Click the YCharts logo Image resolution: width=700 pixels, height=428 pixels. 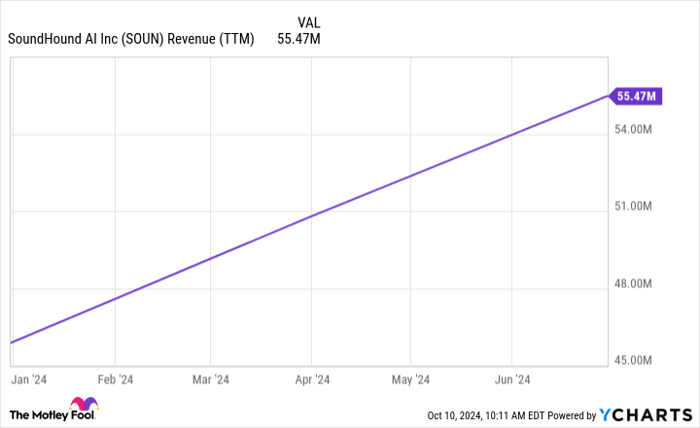pos(646,415)
